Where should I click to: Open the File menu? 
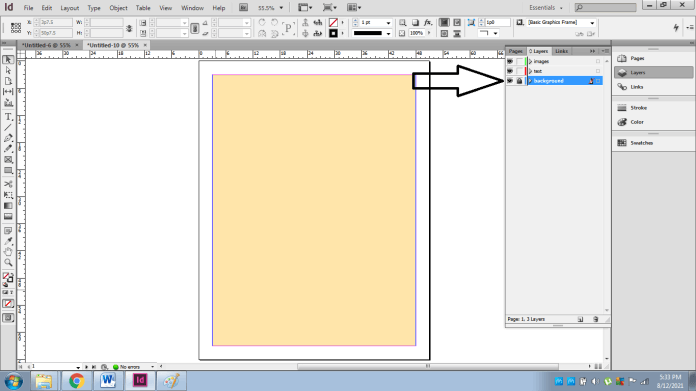tap(28, 8)
